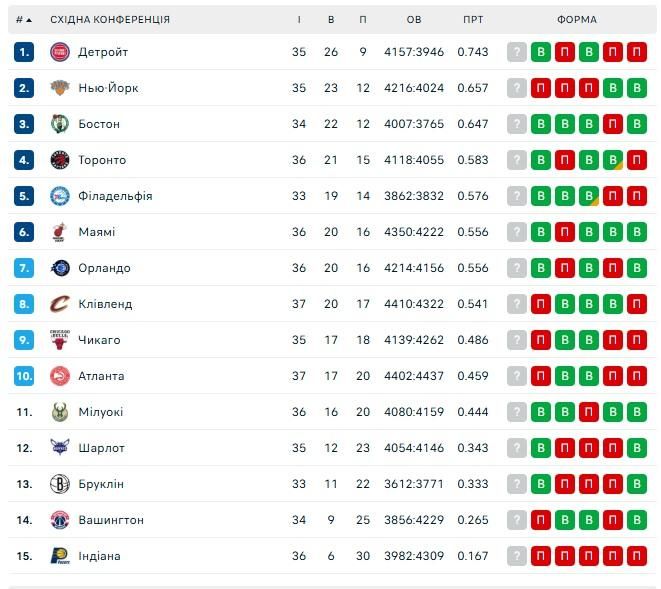Sort table by ПРТ column header
661x589 pixels.
click(473, 20)
